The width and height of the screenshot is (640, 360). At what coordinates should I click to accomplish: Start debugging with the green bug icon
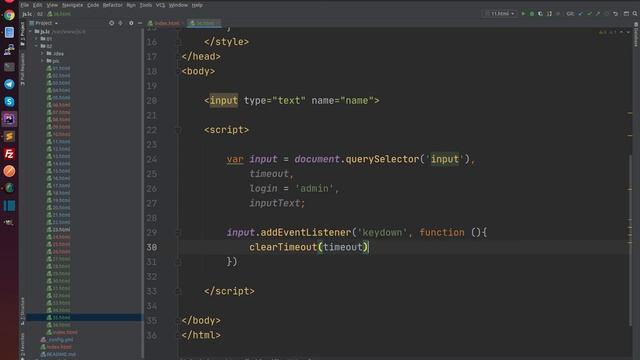(532, 14)
